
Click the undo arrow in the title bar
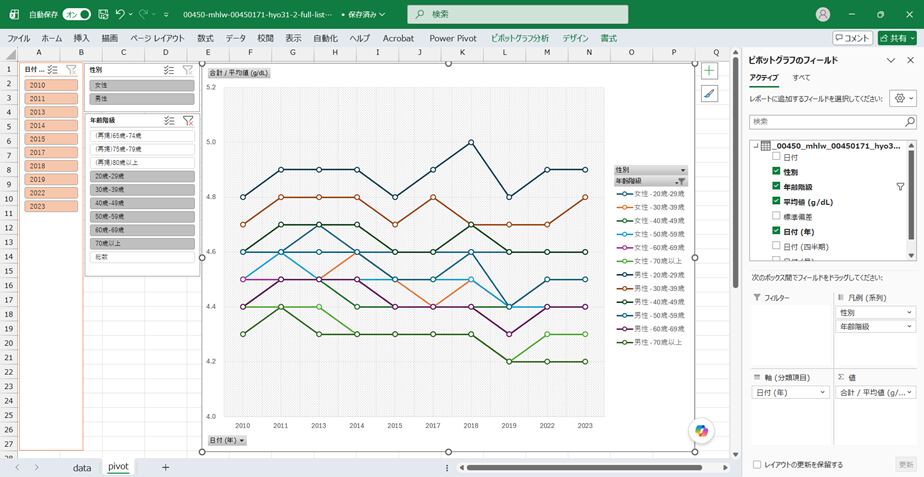120,14
